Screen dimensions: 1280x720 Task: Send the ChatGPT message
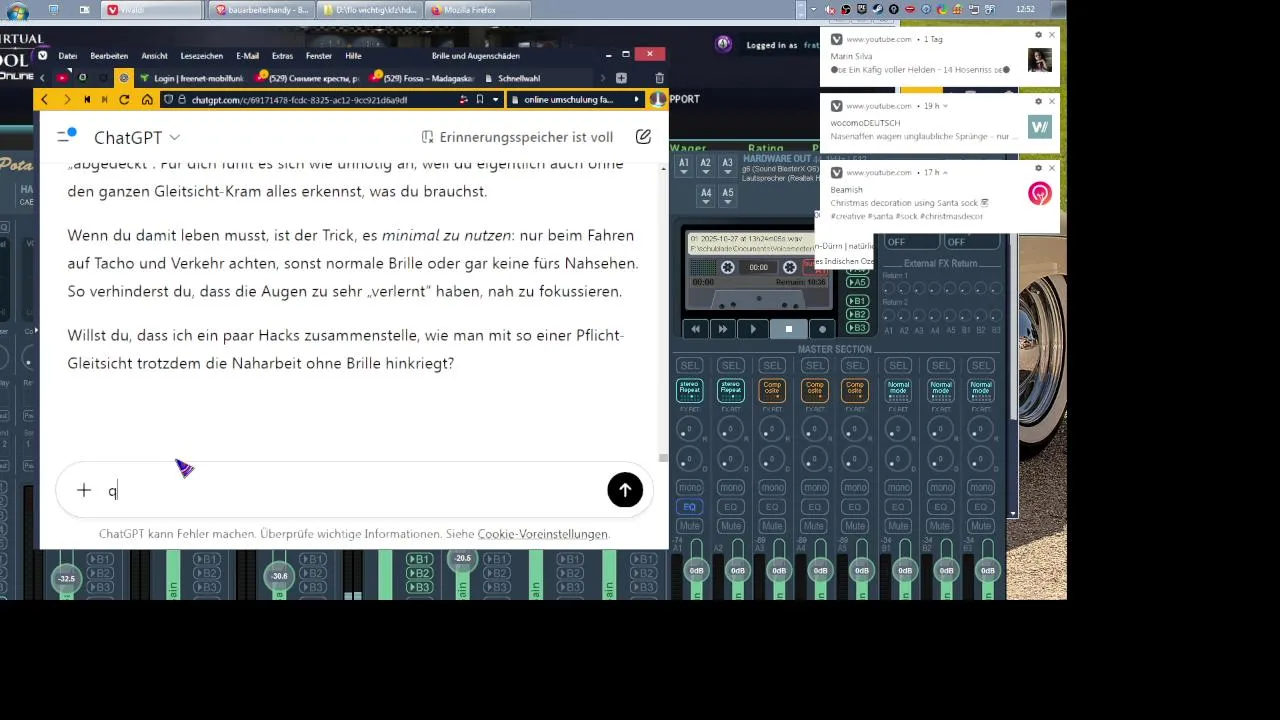(625, 490)
